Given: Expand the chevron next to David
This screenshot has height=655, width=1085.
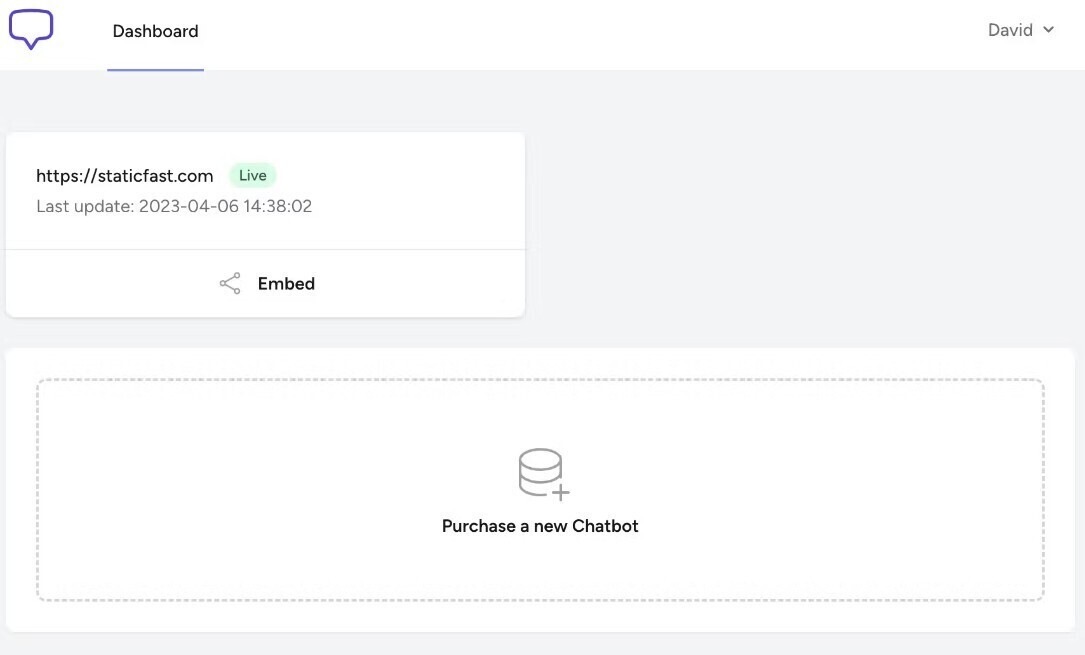Looking at the screenshot, I should click(x=1048, y=30).
